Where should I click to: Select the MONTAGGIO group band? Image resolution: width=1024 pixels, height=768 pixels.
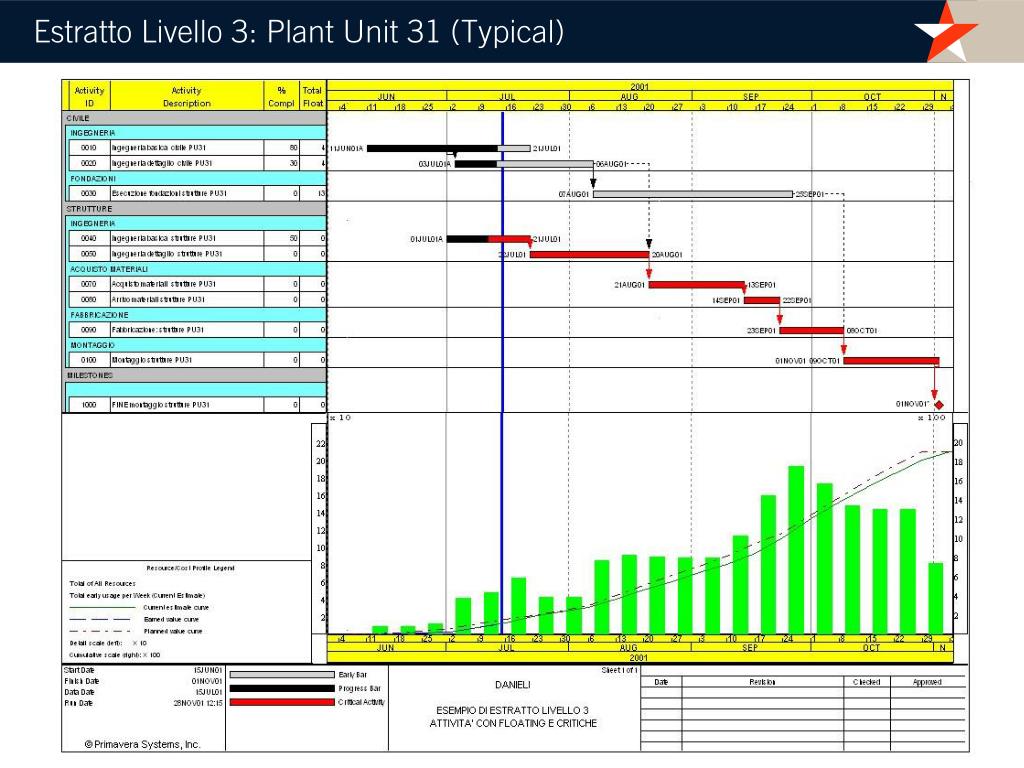[197, 345]
